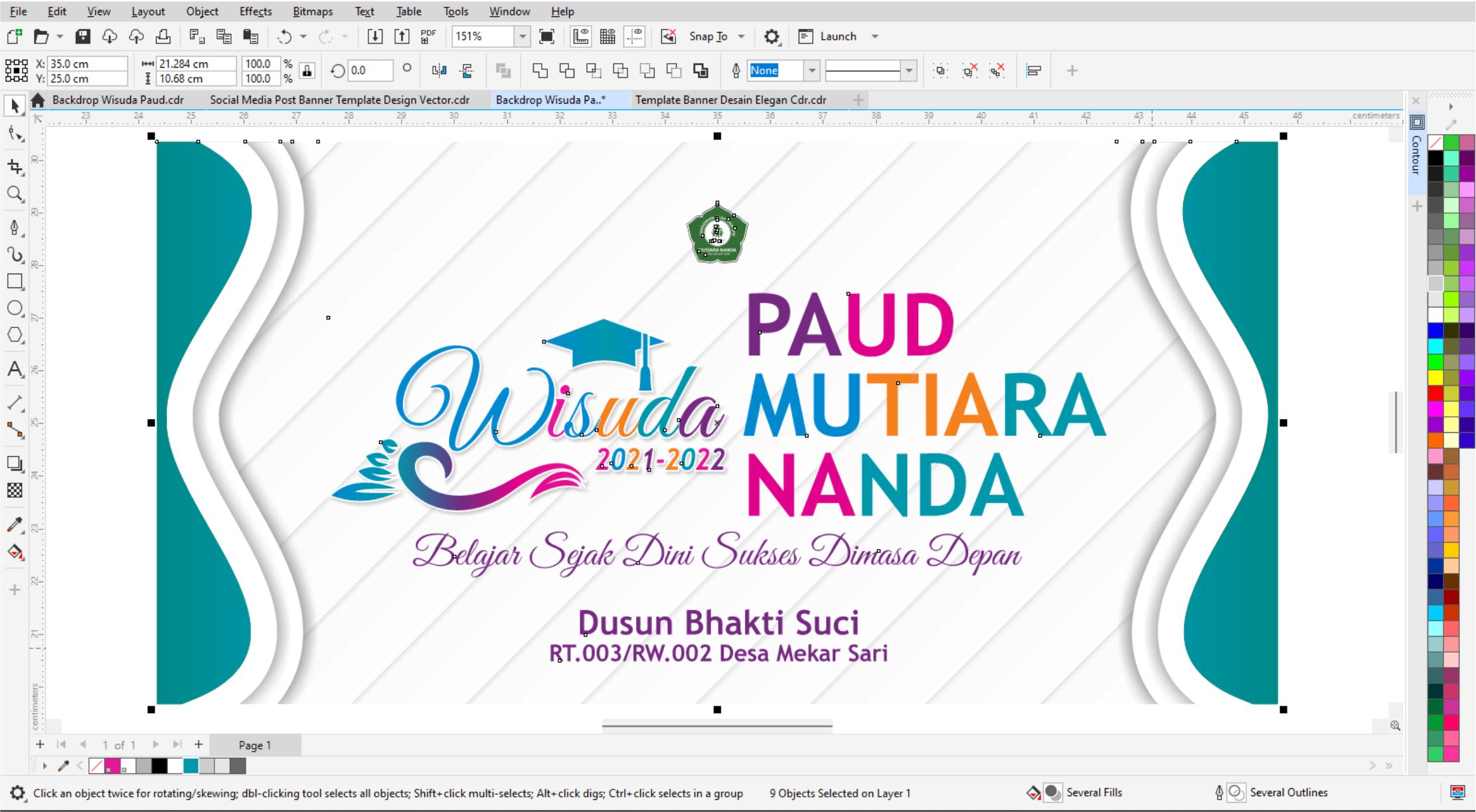1476x812 pixels.
Task: Click the Group objects icon
Action: 940,70
